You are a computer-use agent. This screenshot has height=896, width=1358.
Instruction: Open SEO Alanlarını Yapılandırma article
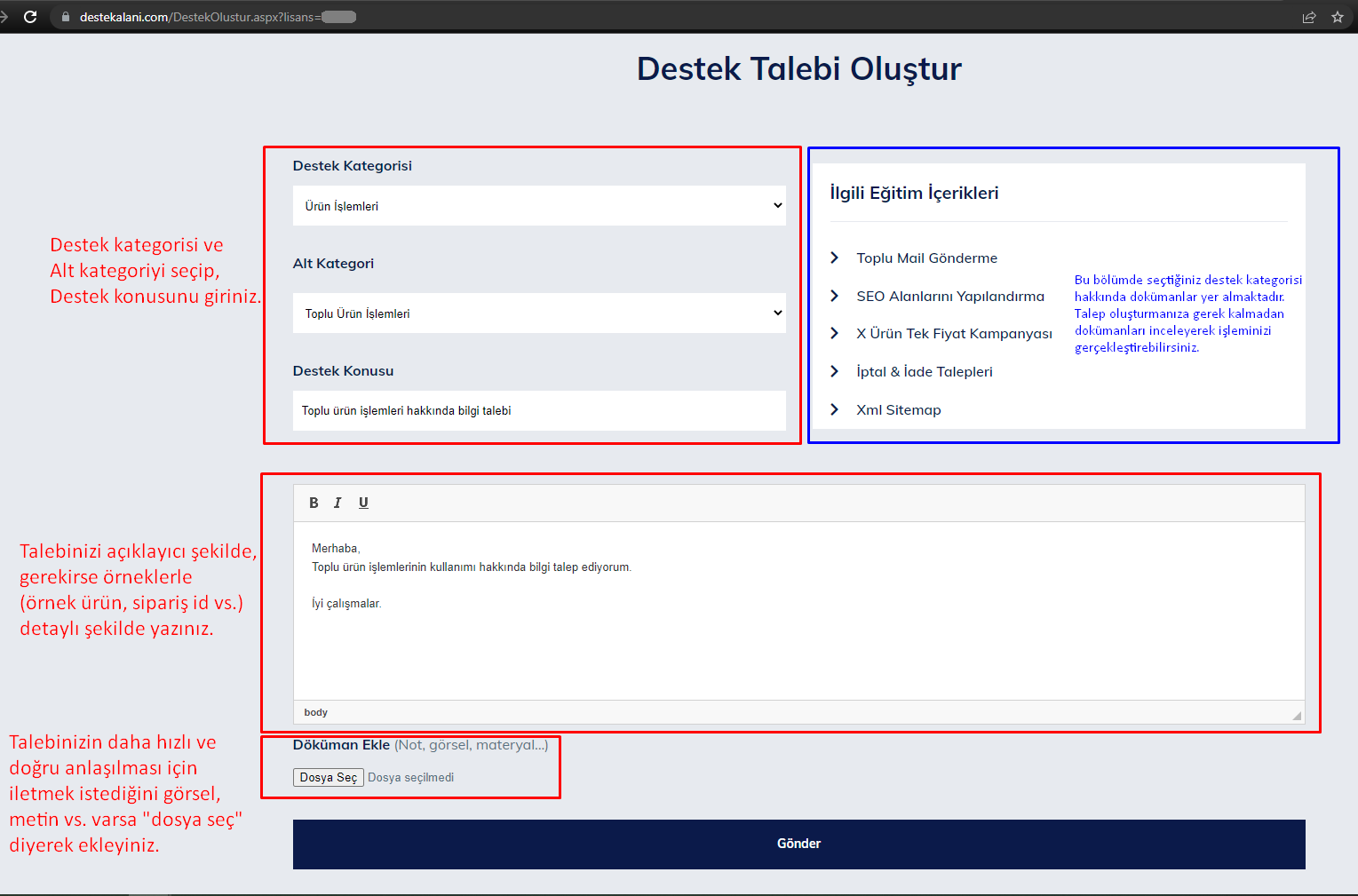pos(950,296)
